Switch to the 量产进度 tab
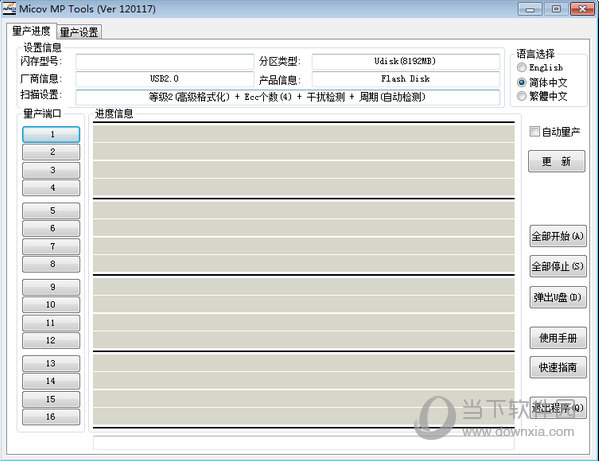The image size is (599, 461). (31, 31)
